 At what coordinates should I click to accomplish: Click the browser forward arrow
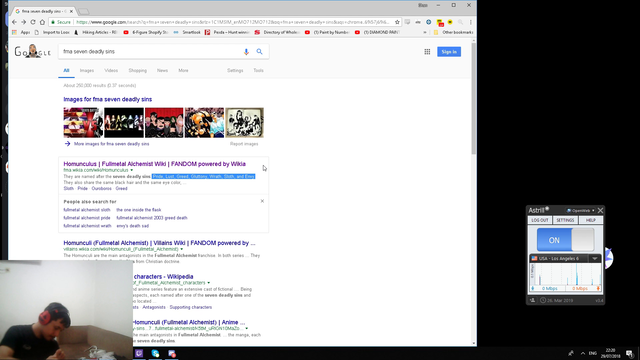click(23, 22)
